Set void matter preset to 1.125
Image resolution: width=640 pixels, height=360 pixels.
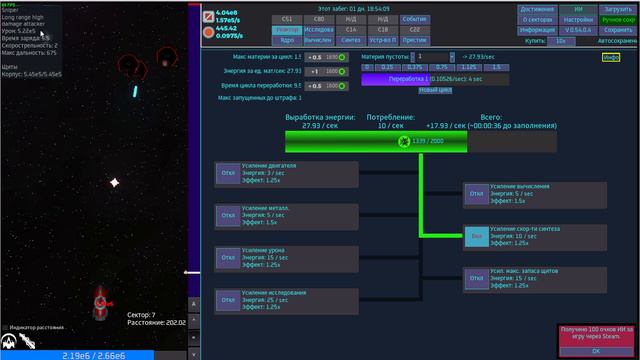469,67
